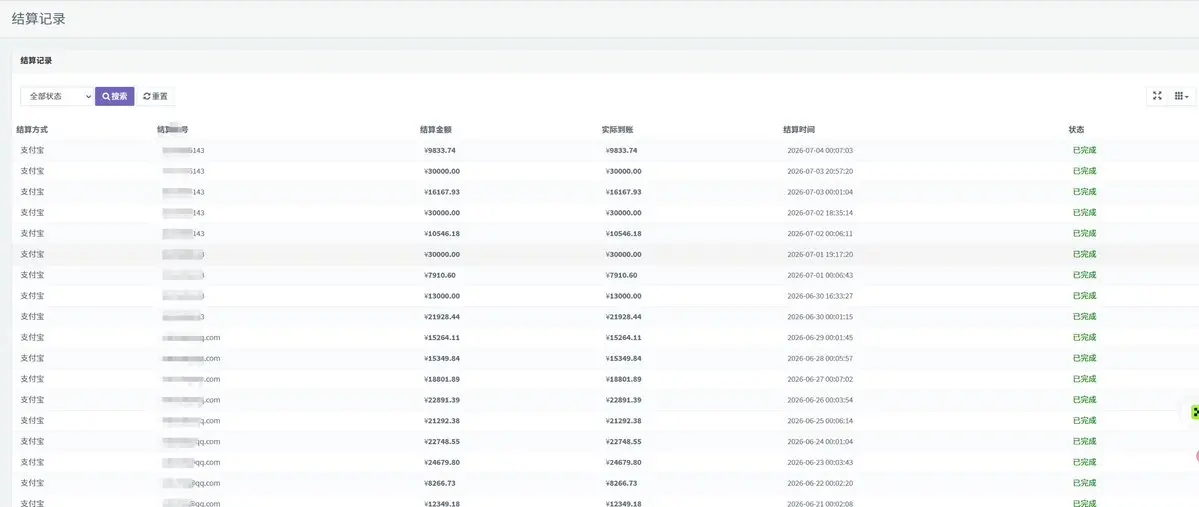1199x507 pixels.
Task: Select settlement amount ¥15264.11
Action: pyautogui.click(x=442, y=337)
